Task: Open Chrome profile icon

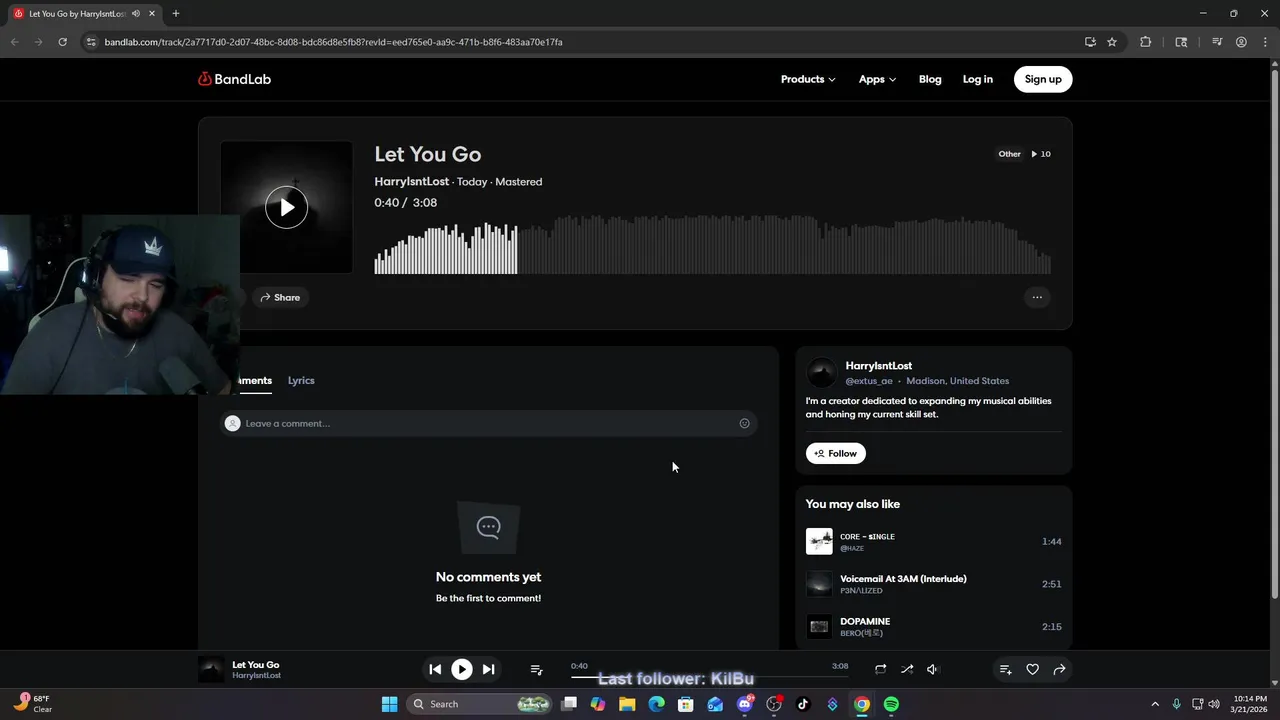Action: [1241, 42]
